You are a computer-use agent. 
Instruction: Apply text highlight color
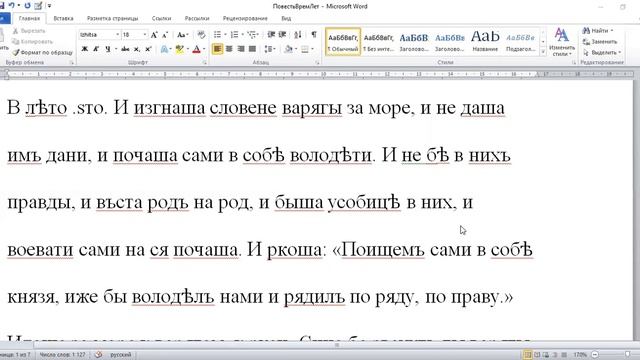tap(180, 49)
